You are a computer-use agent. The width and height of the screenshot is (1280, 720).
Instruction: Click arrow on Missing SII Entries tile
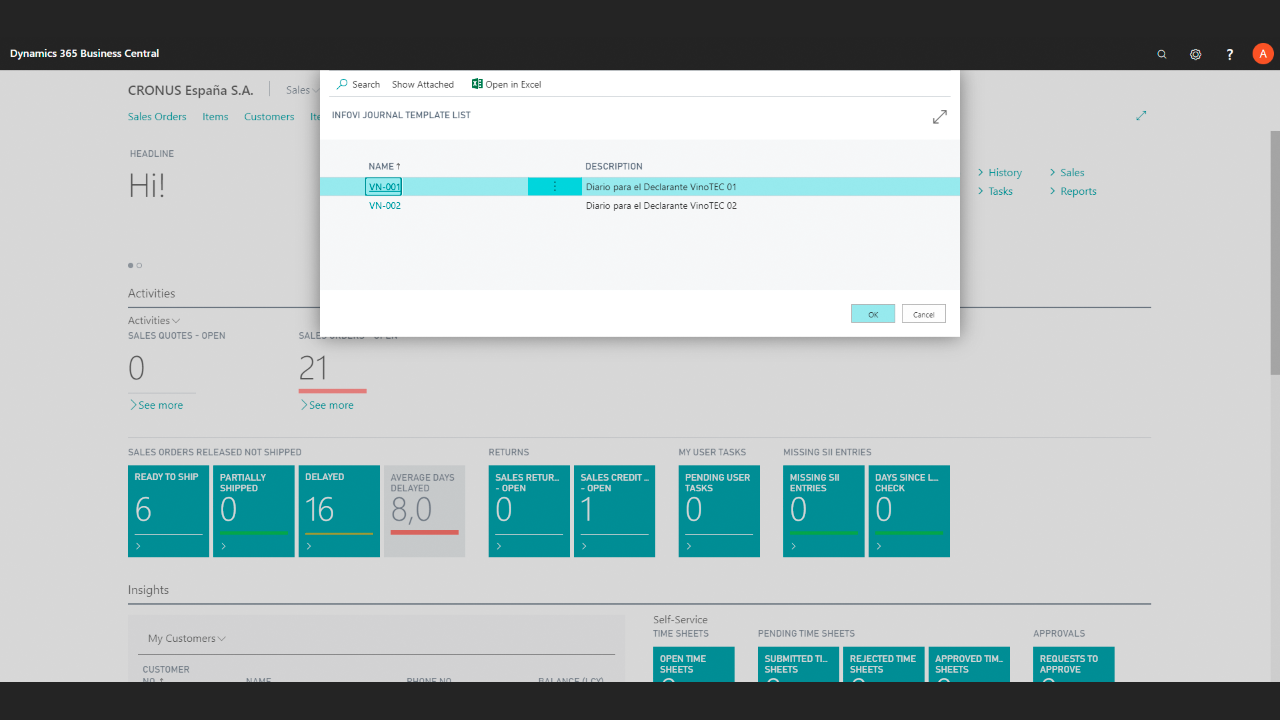coord(793,547)
